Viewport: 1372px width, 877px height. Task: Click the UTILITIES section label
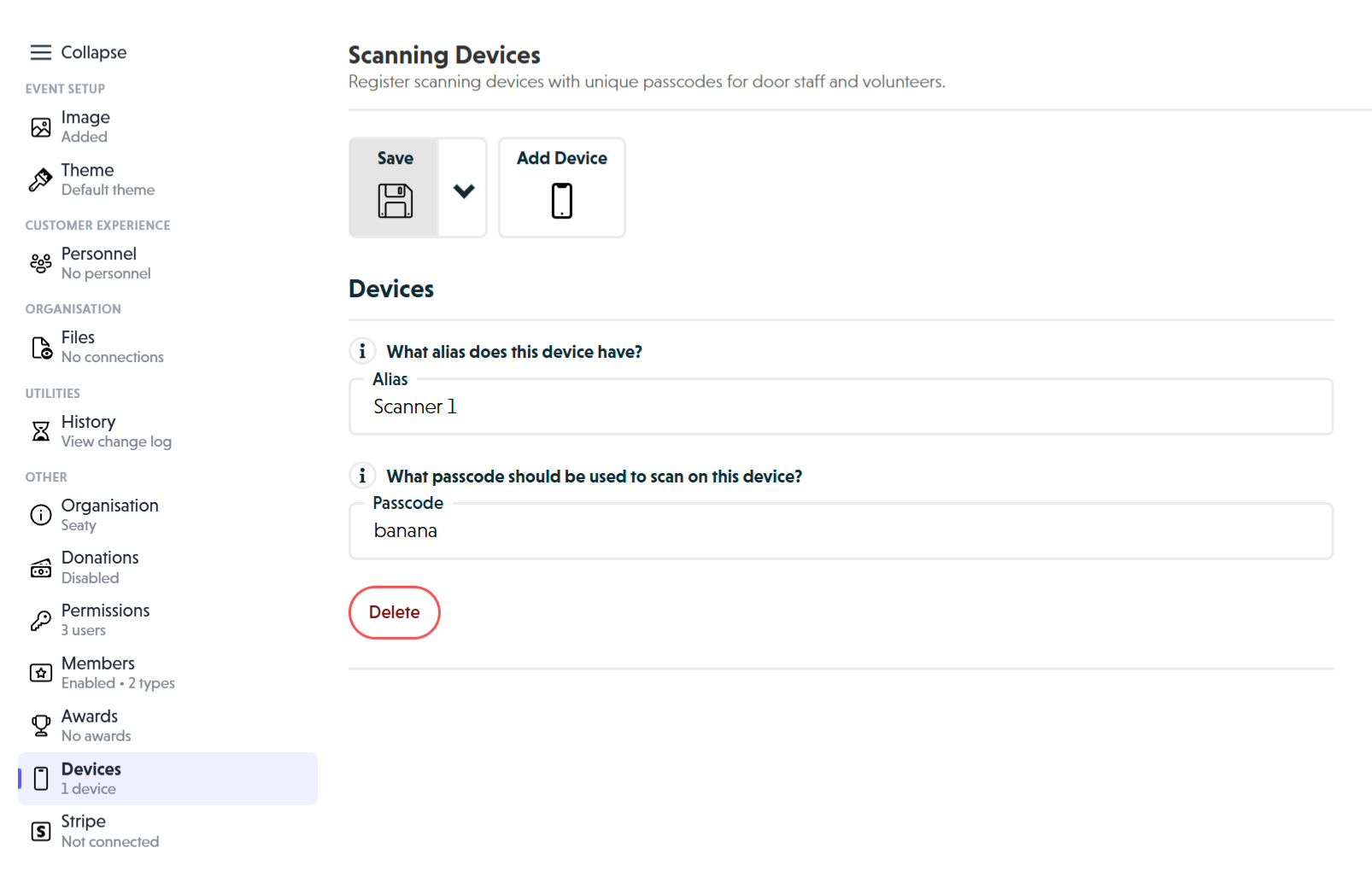(x=53, y=394)
